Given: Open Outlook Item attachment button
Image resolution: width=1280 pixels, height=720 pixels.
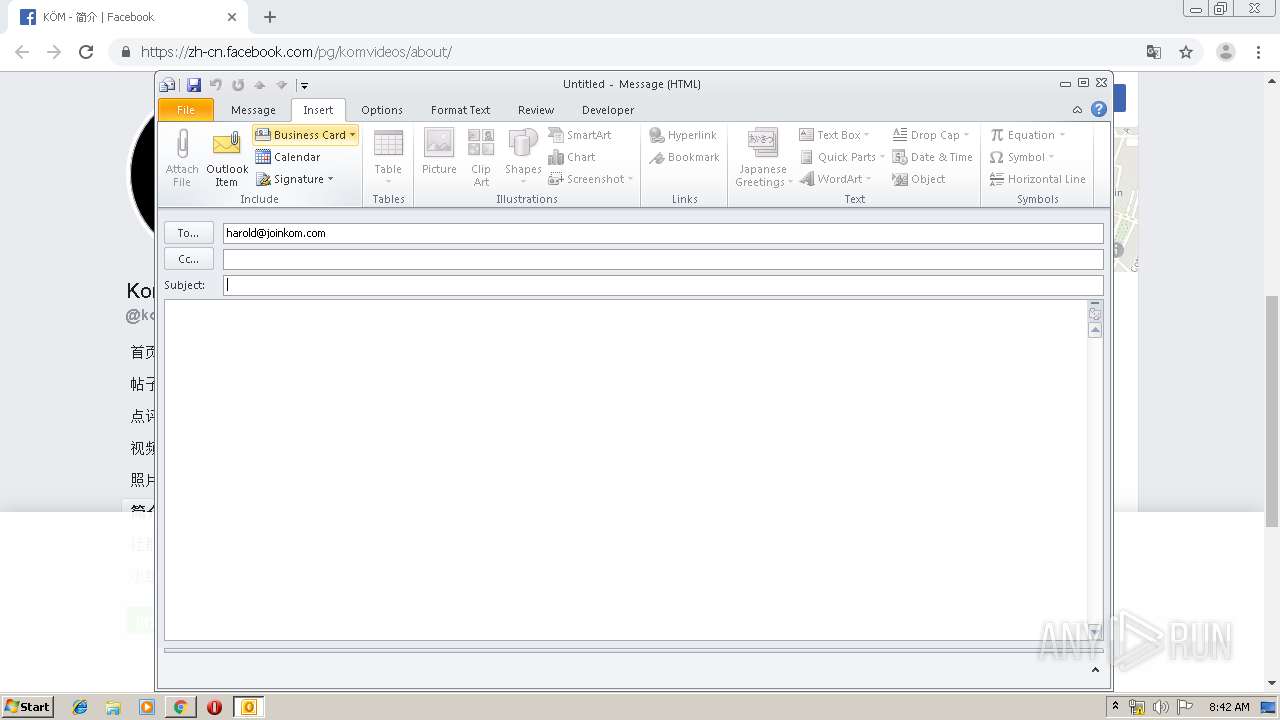Looking at the screenshot, I should (x=227, y=158).
